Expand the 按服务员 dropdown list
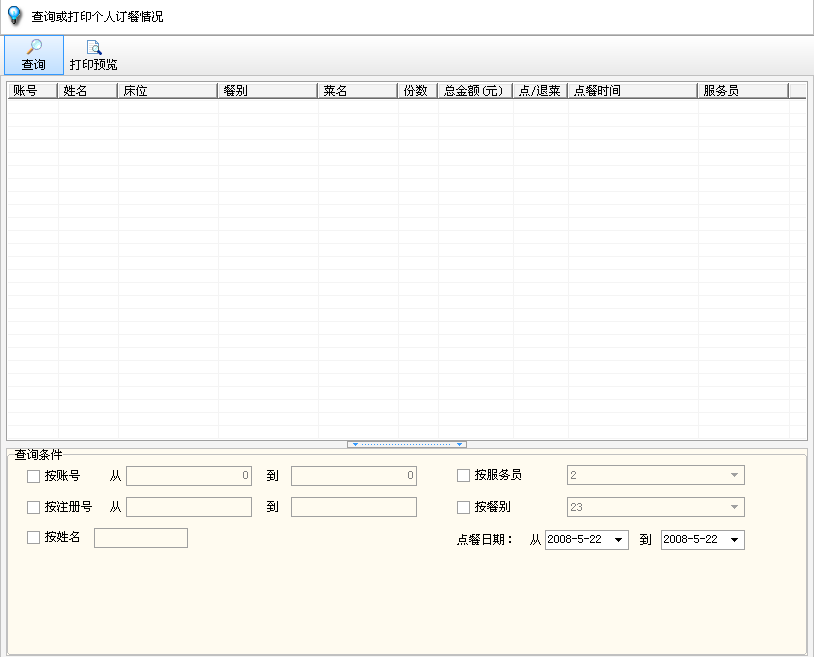The width and height of the screenshot is (814, 657). 735,476
